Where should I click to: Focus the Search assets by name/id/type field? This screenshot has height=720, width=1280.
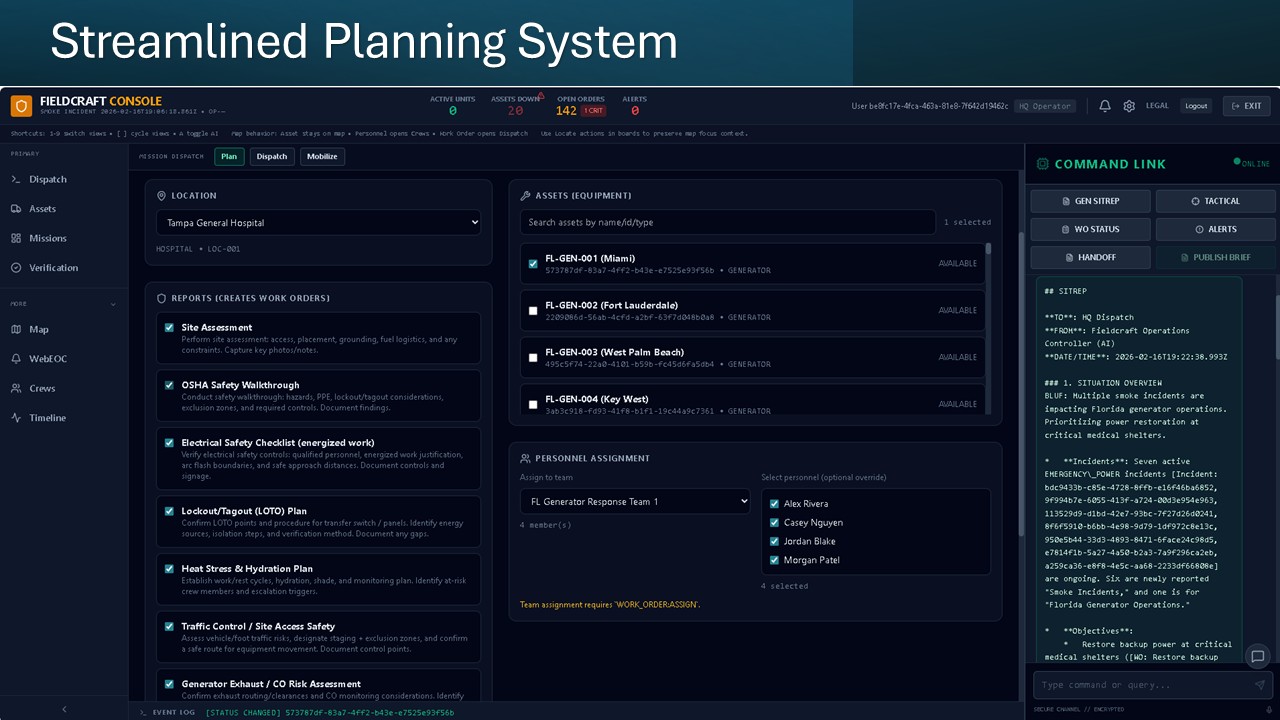tap(728, 222)
